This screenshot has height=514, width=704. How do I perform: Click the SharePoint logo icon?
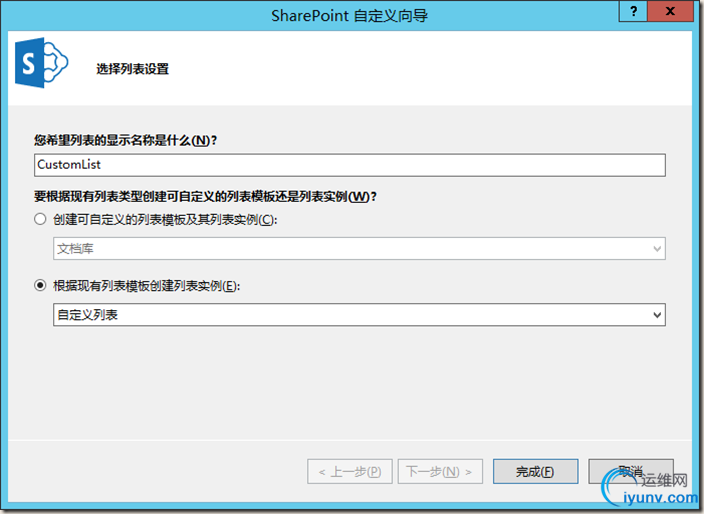pos(41,62)
